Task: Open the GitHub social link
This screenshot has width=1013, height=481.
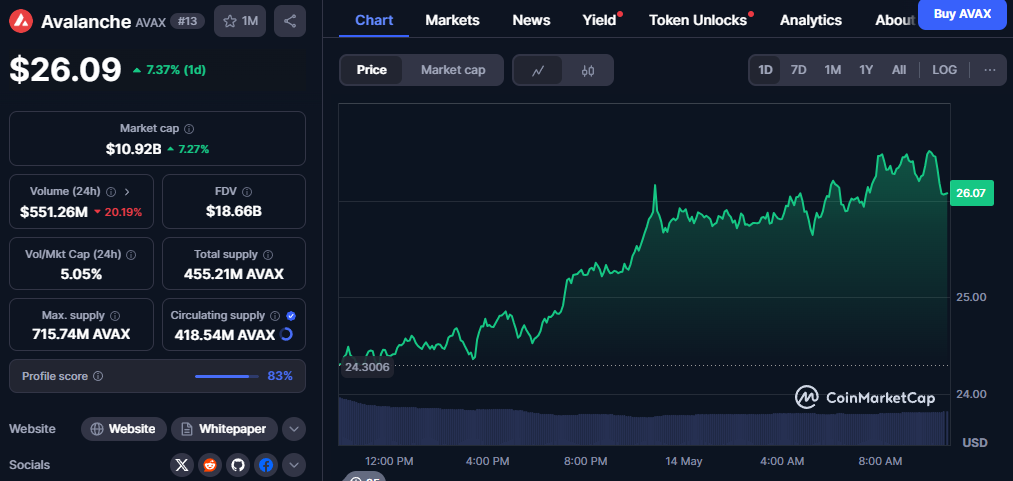Action: click(238, 465)
